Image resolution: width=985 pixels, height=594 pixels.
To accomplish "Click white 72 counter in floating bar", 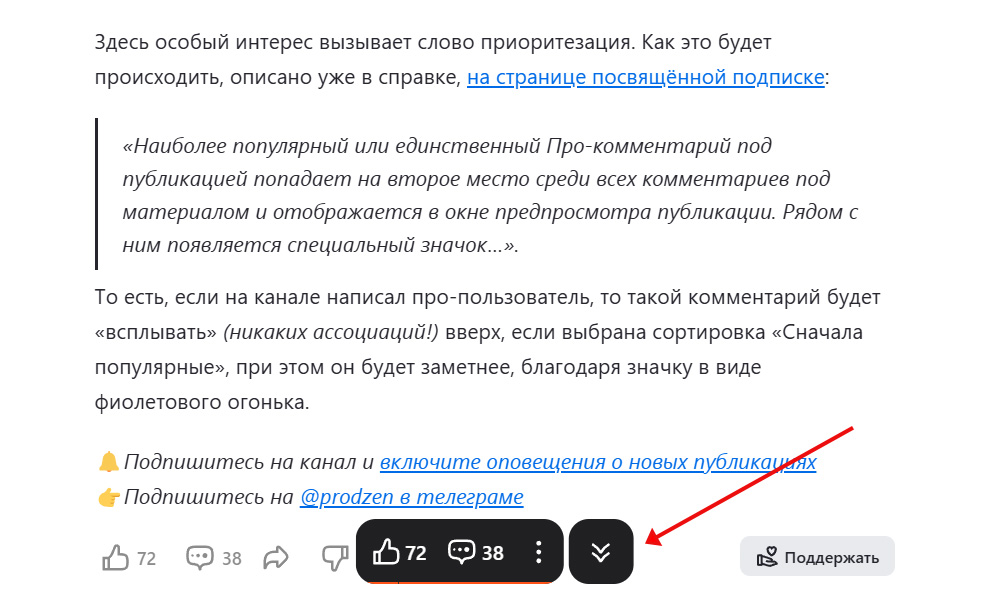I will 416,553.
